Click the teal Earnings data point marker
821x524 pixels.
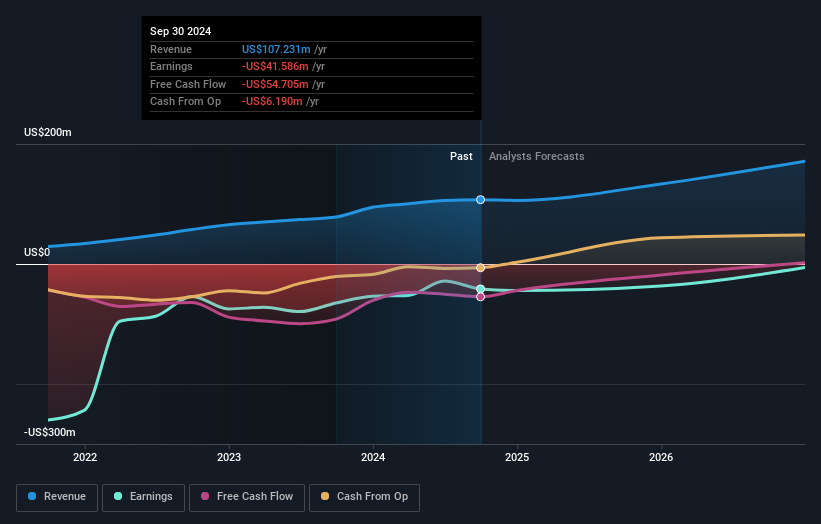click(x=480, y=289)
